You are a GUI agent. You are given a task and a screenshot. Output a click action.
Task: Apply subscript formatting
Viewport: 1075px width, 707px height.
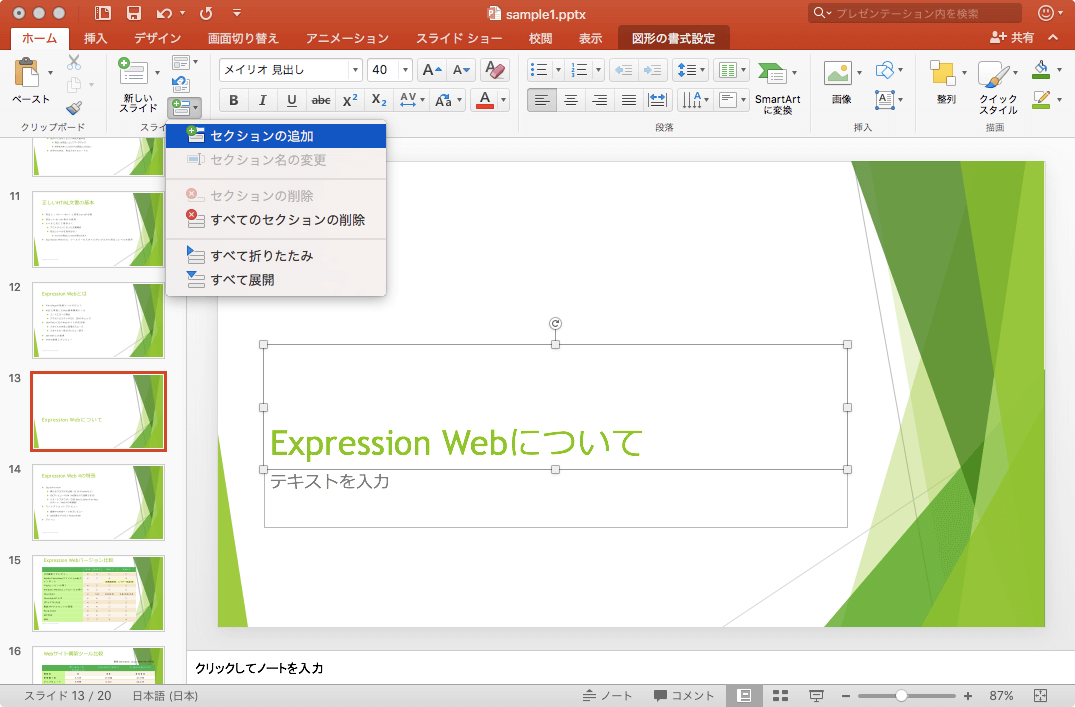click(378, 100)
